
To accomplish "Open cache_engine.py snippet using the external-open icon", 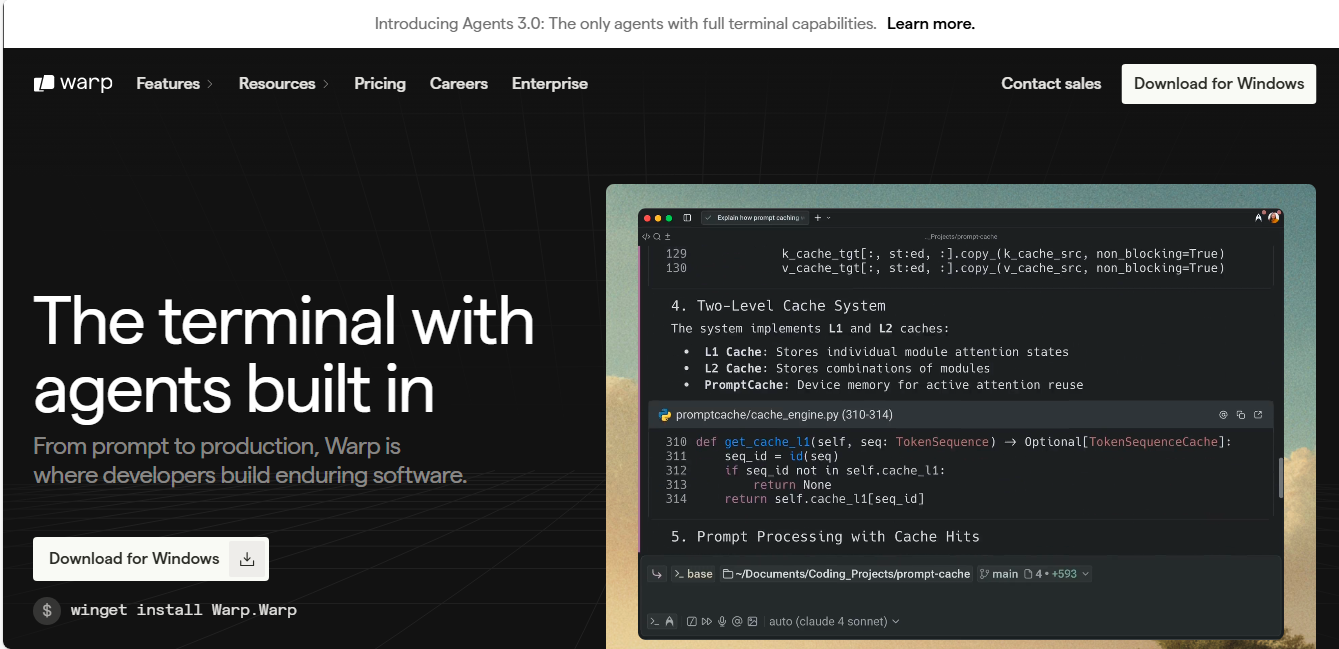I will (x=1258, y=415).
